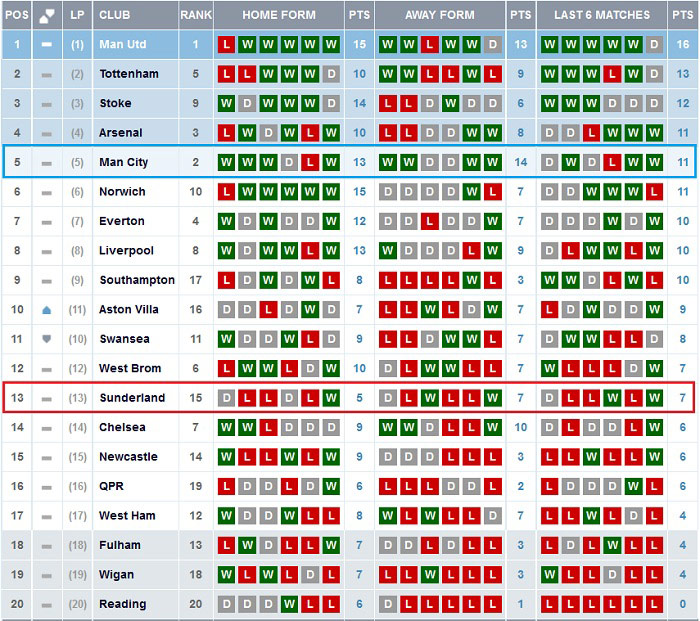The width and height of the screenshot is (700, 621).
Task: Click Man City's home form L badge
Action: pos(310,163)
